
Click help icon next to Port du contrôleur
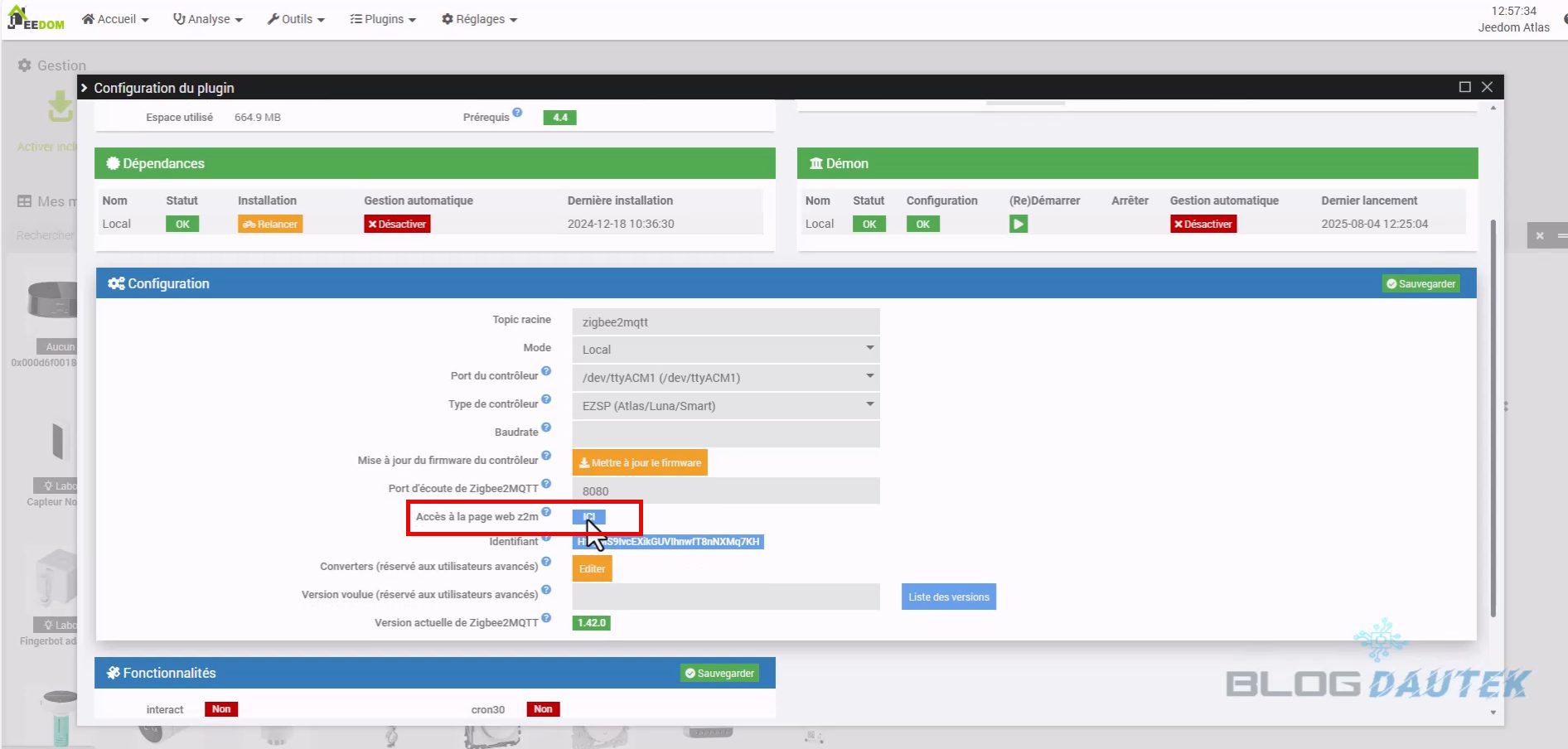(546, 372)
